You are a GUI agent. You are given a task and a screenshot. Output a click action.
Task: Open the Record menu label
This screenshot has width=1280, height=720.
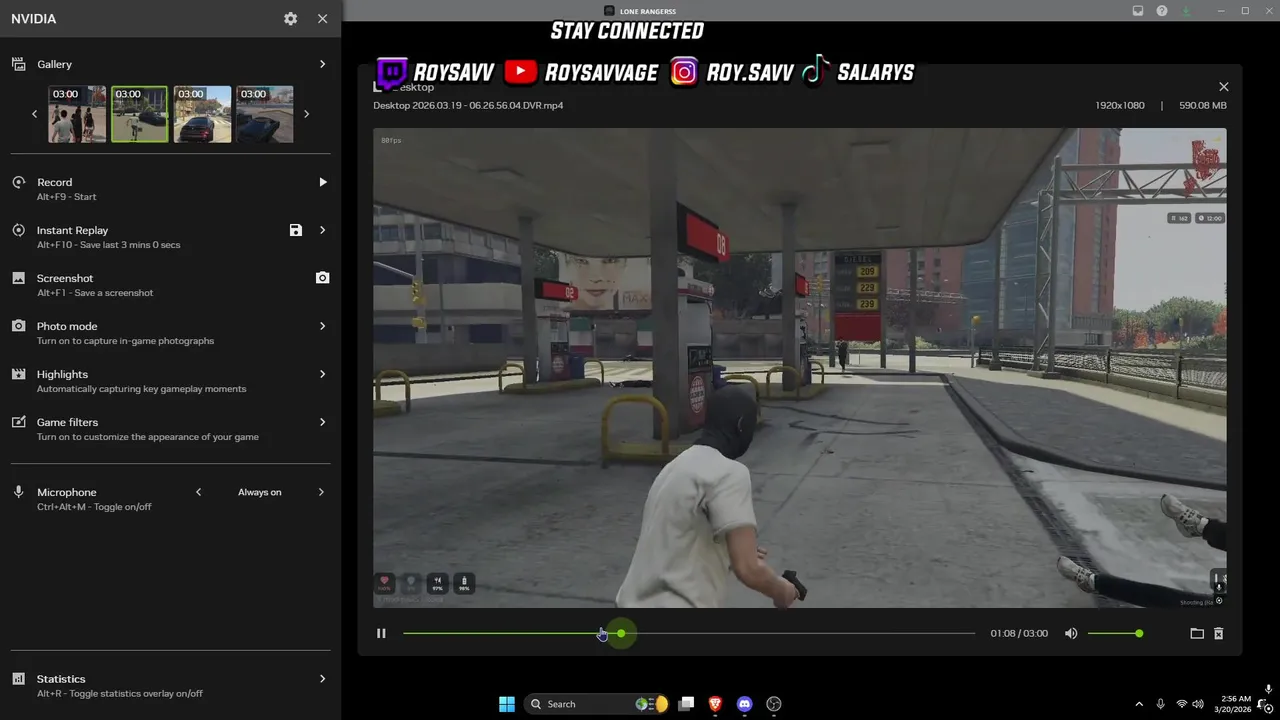(54, 182)
